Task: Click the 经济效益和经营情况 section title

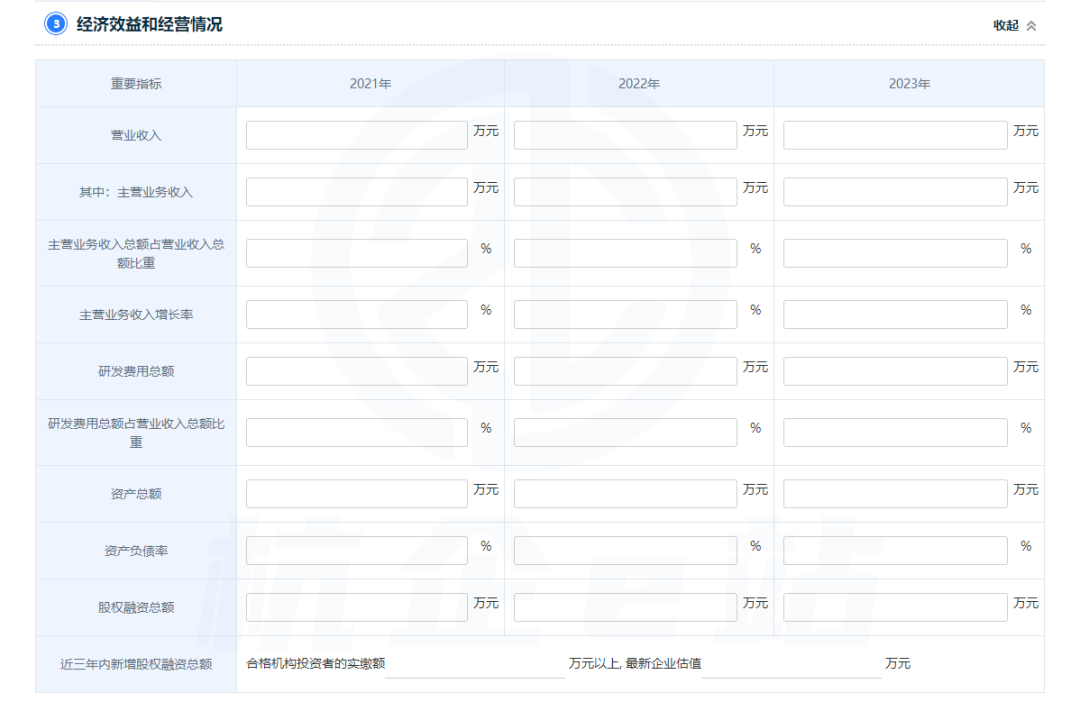Action: 149,25
